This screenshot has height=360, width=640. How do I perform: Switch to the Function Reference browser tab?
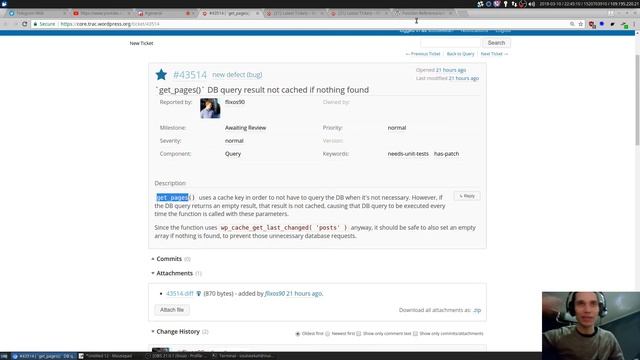424,13
